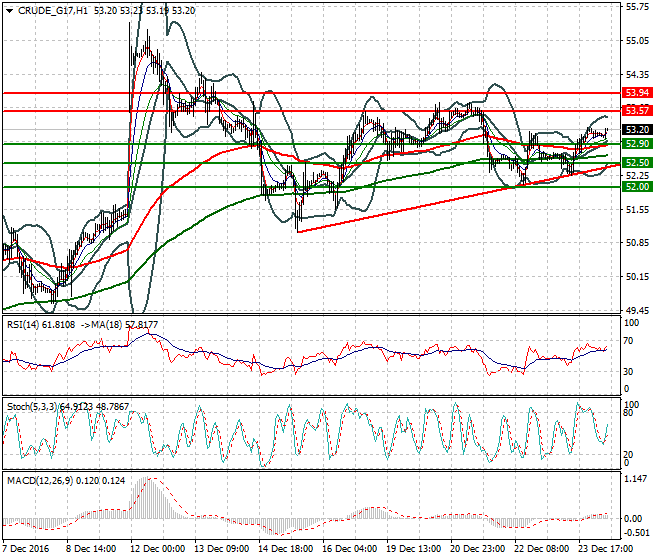Open the chart menu triangle beside CRUDE_G17
Viewport: 660px width, 560px height.
(x=9, y=11)
